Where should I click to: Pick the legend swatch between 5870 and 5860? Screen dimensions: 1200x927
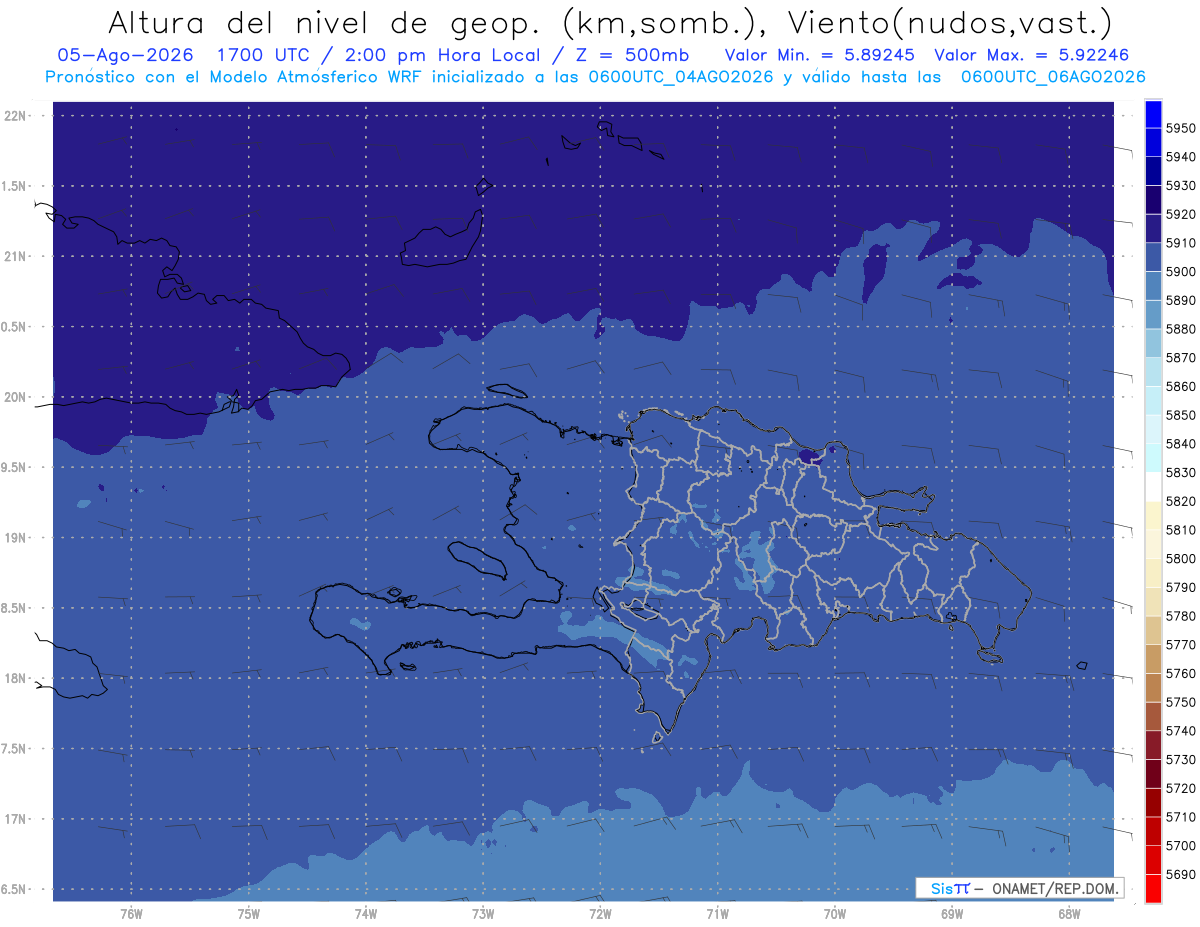(x=1153, y=372)
